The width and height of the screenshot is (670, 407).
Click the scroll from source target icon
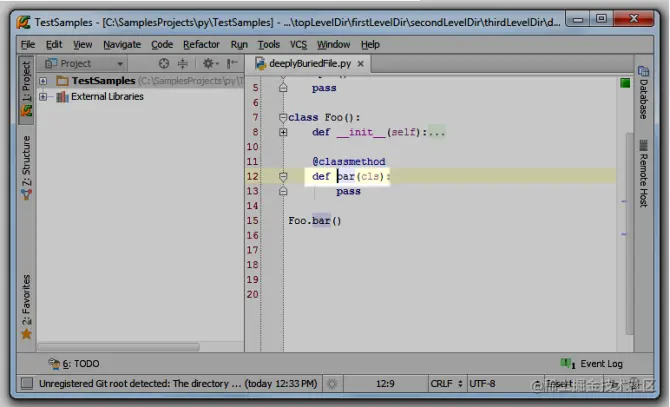click(x=164, y=64)
